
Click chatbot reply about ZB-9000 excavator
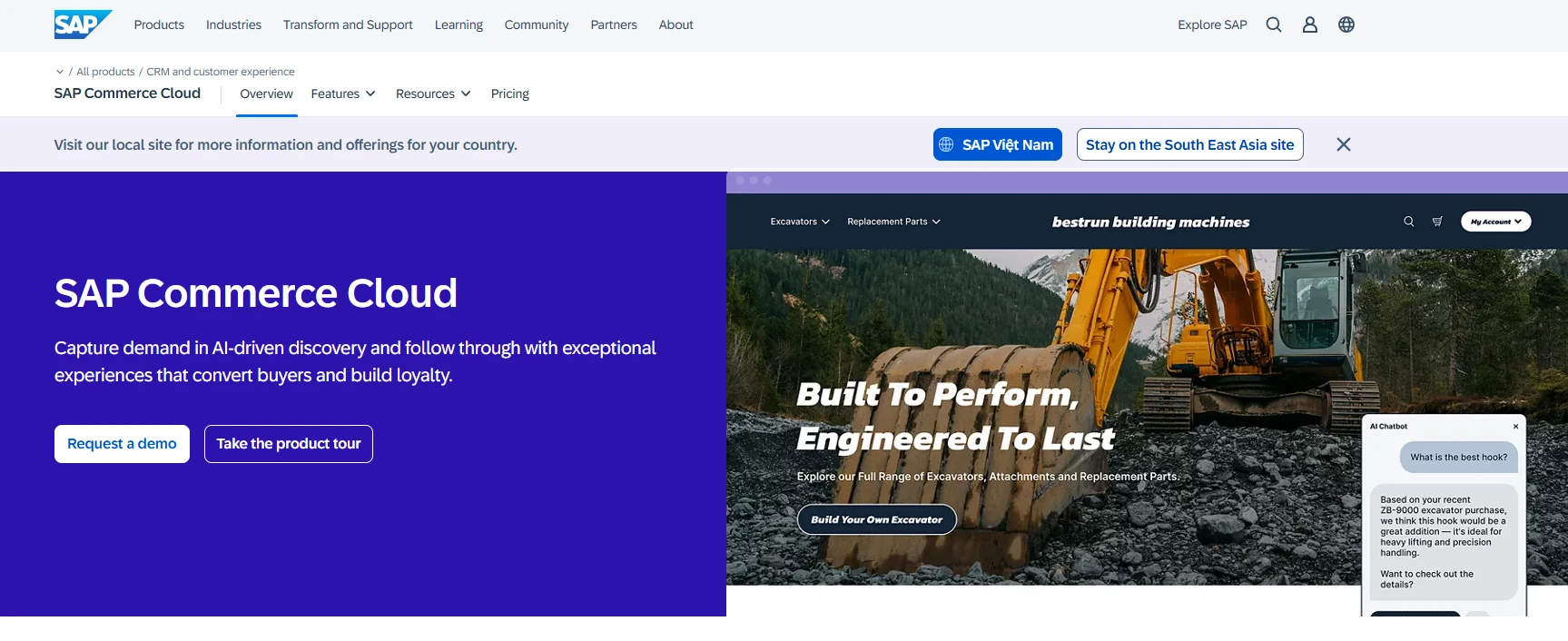pyautogui.click(x=1444, y=542)
